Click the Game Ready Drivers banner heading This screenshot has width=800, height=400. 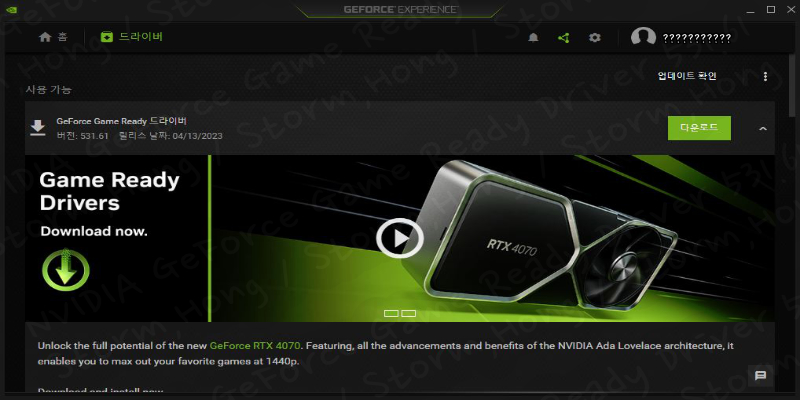point(109,191)
